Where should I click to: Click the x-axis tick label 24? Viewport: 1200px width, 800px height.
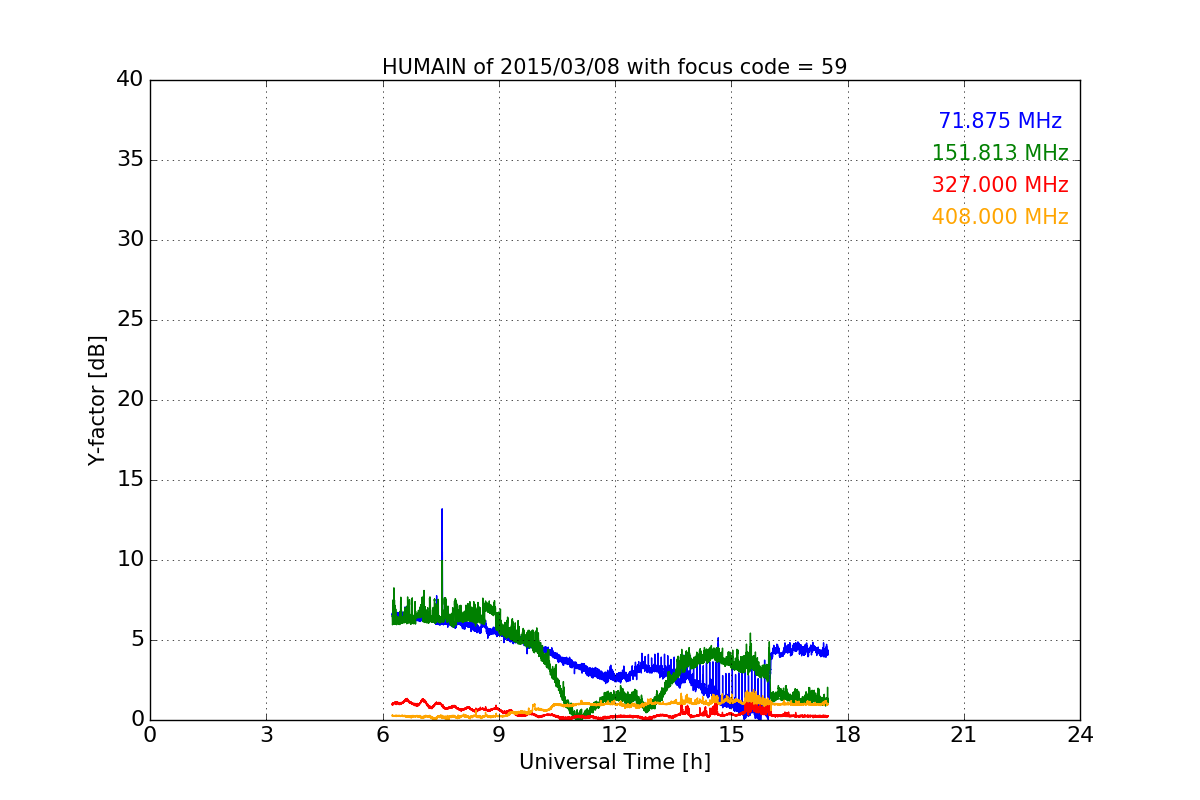[x=1080, y=734]
